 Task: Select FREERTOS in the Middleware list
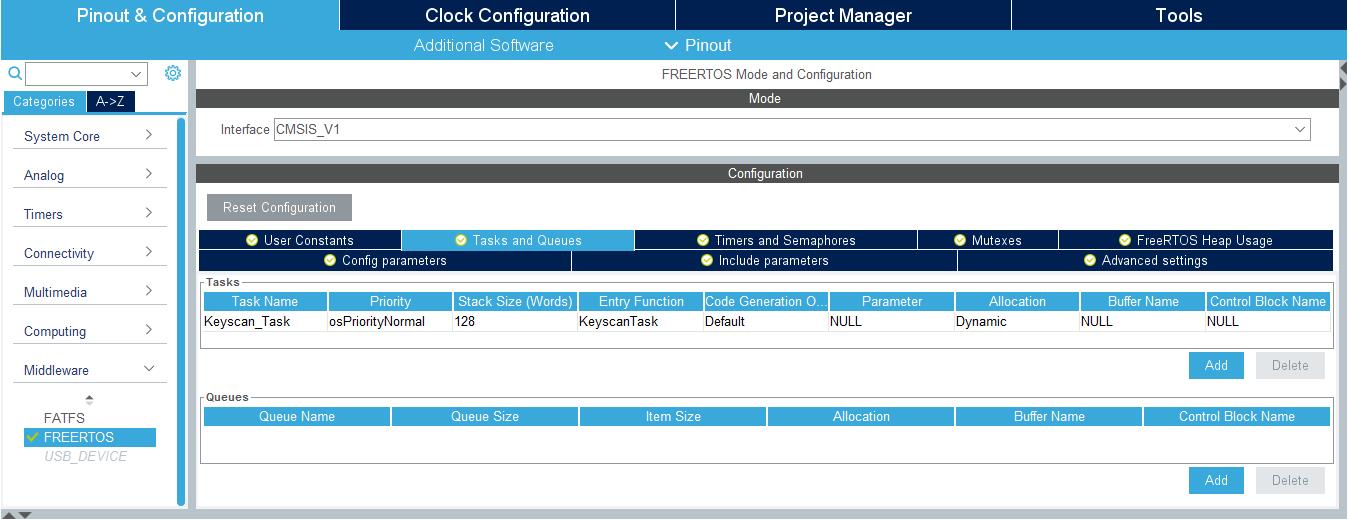[x=90, y=437]
